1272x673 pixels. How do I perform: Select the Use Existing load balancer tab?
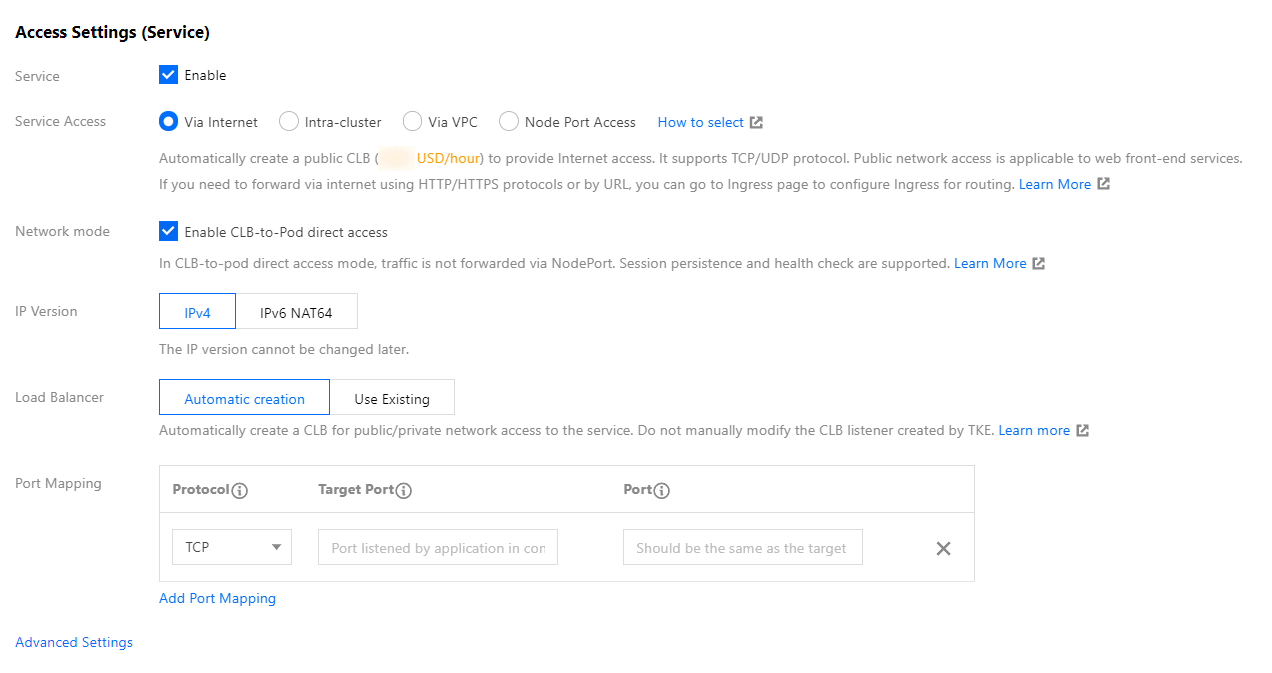tap(392, 398)
